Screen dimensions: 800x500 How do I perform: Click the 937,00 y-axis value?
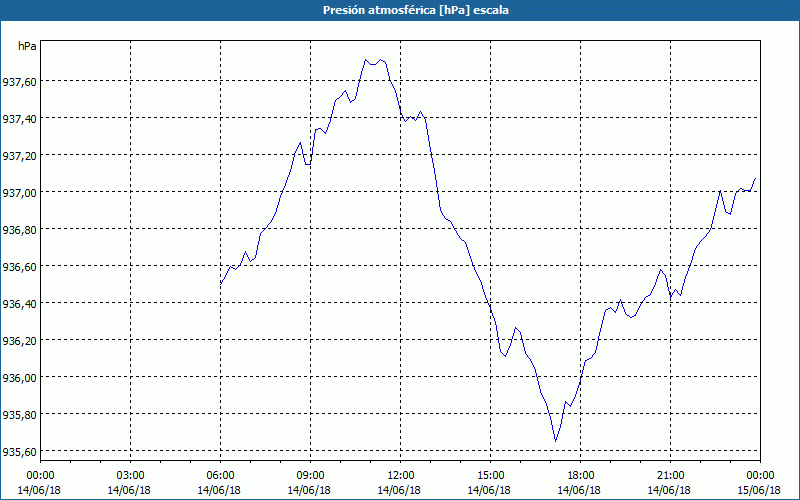tap(19, 193)
